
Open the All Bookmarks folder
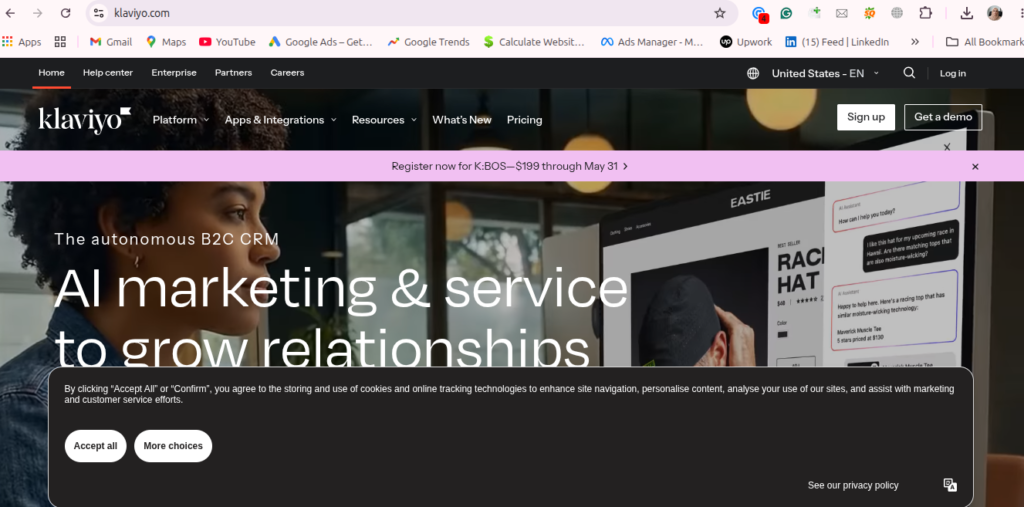point(985,42)
